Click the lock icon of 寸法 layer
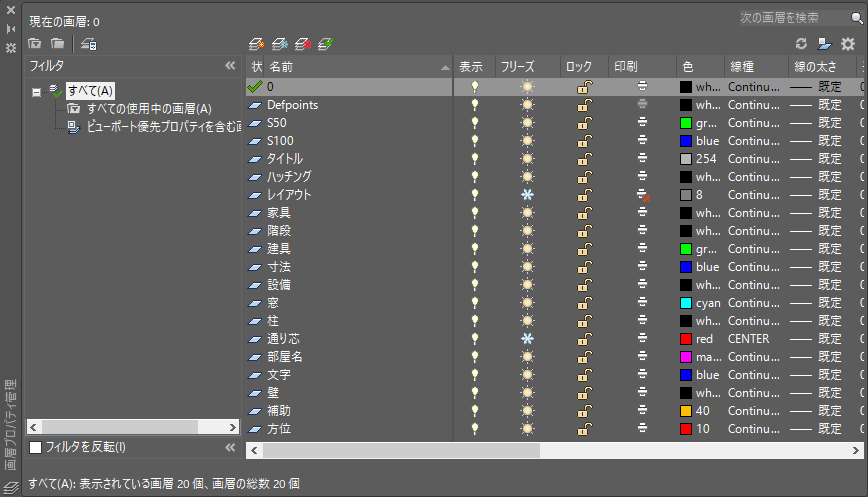This screenshot has width=868, height=497. tap(585, 267)
